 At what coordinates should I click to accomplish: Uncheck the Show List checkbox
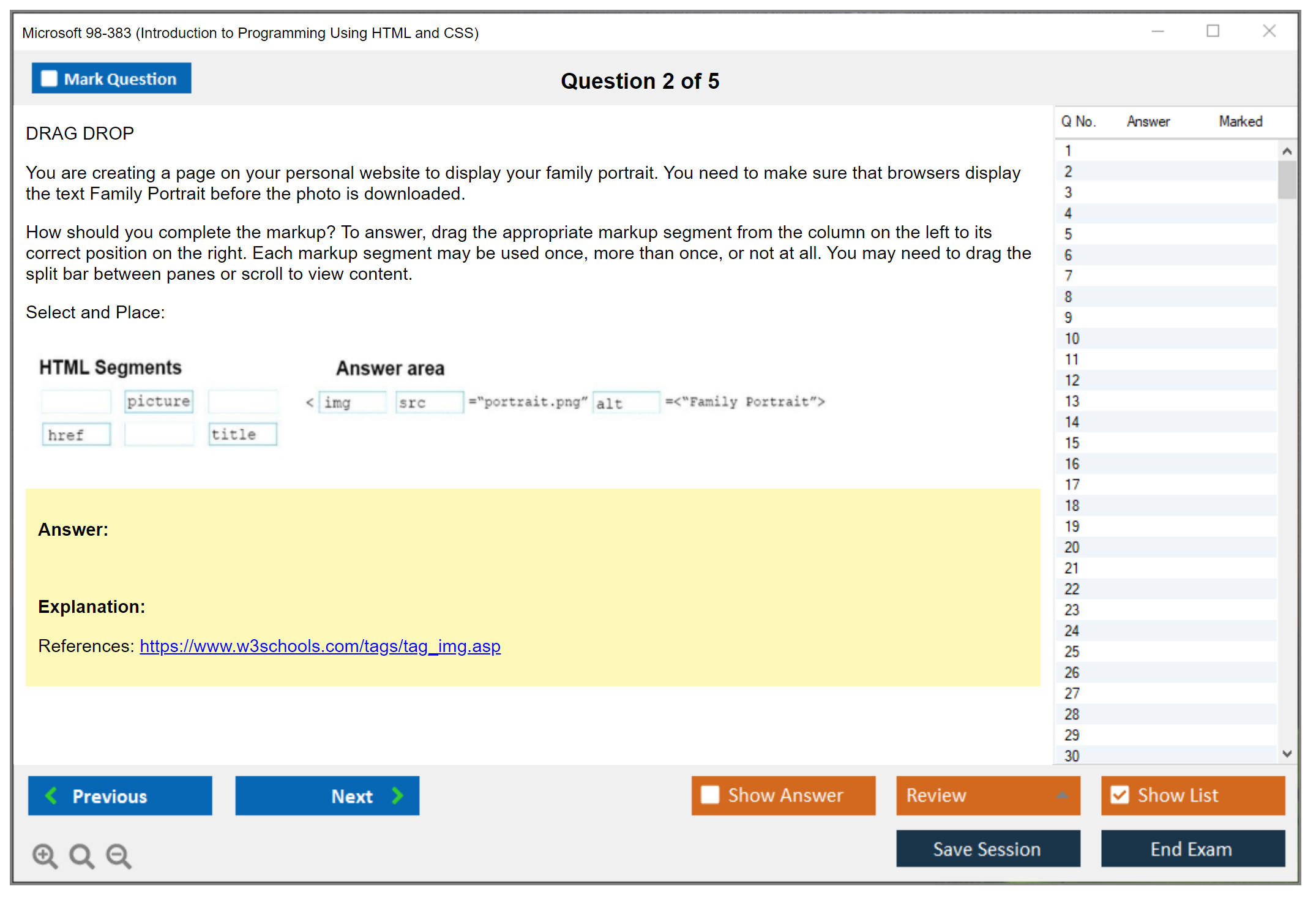point(1120,795)
